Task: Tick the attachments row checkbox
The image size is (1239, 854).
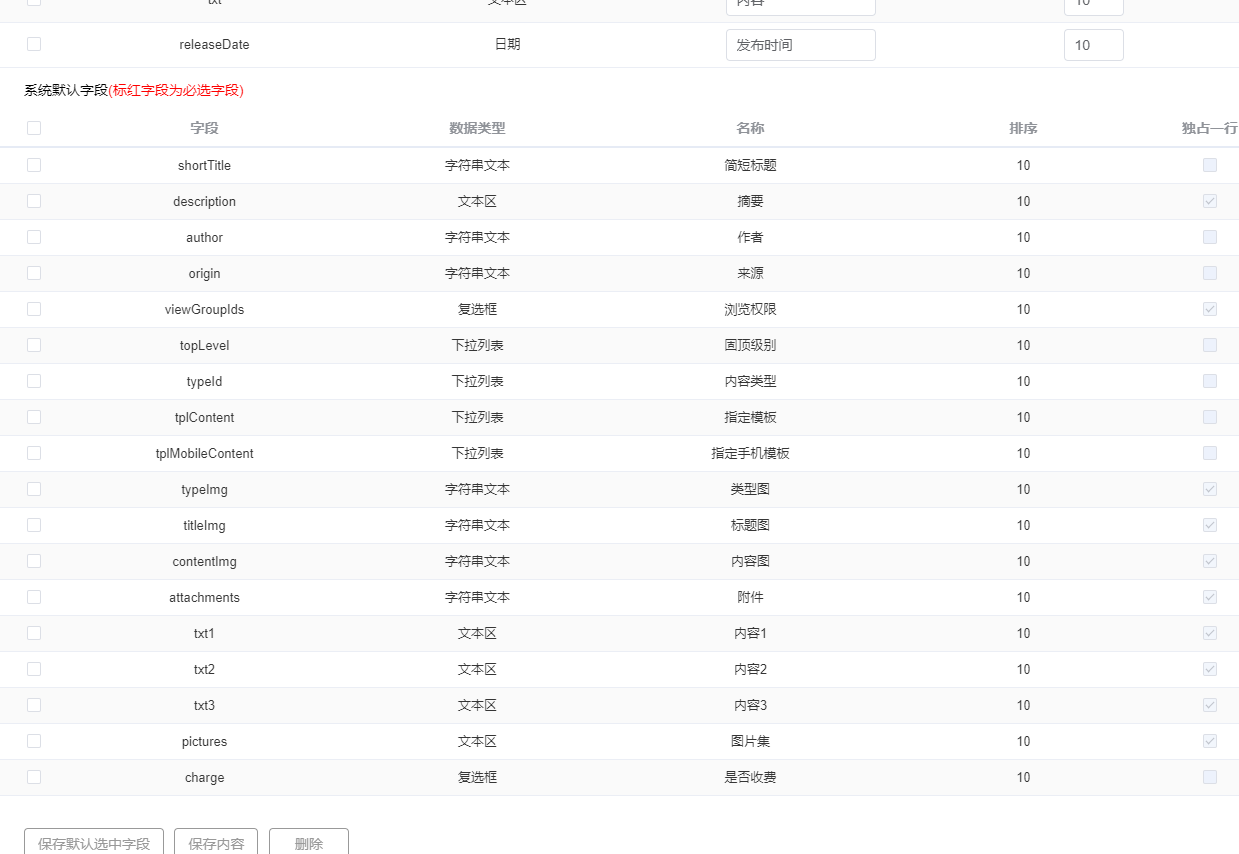Action: (34, 597)
